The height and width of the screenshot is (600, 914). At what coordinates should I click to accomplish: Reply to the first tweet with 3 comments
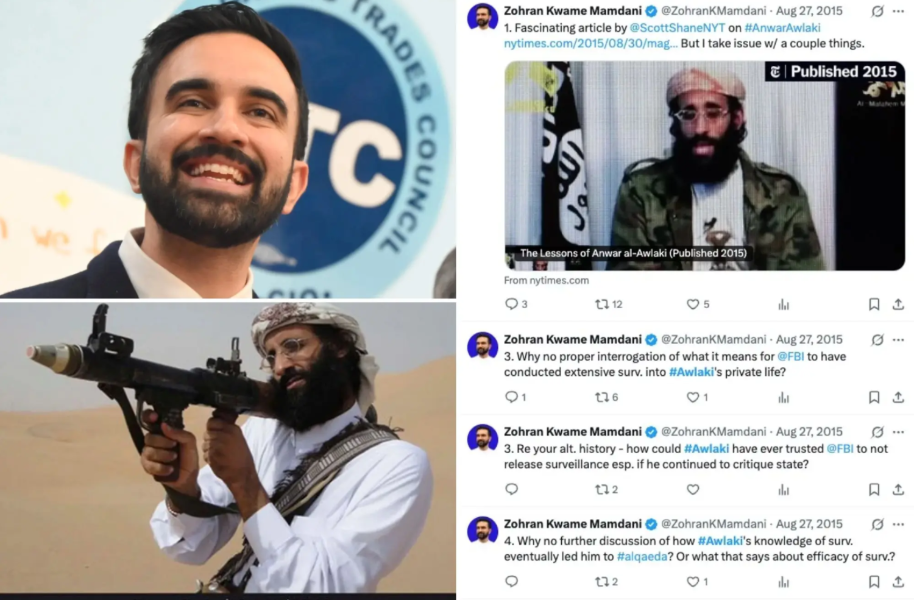[x=516, y=304]
